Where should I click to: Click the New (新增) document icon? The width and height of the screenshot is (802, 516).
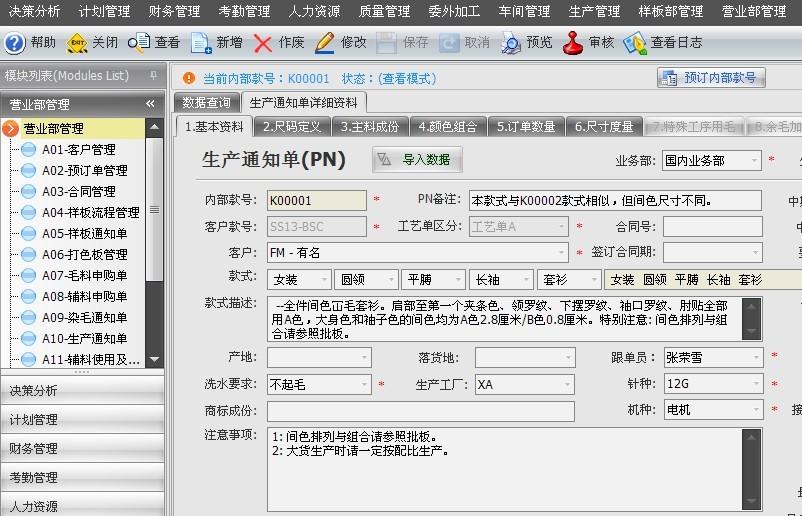coord(201,43)
